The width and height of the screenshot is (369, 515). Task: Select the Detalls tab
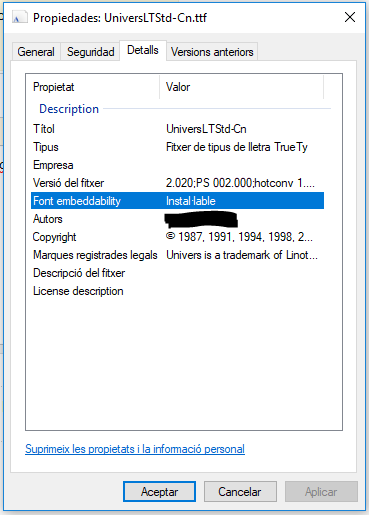point(143,50)
